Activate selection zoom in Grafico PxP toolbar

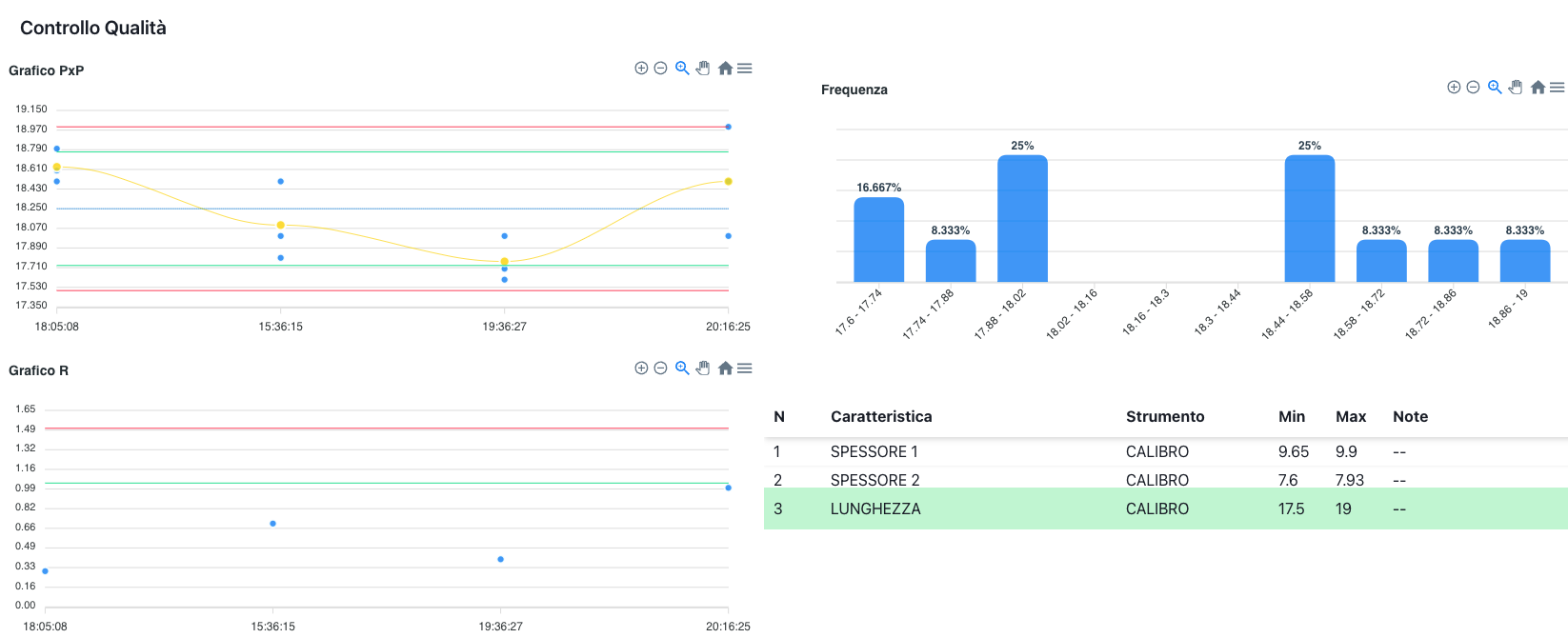pos(682,69)
